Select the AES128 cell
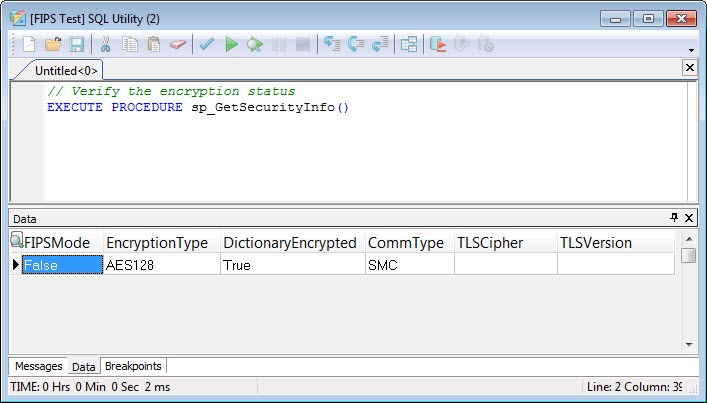The image size is (707, 403). [162, 265]
